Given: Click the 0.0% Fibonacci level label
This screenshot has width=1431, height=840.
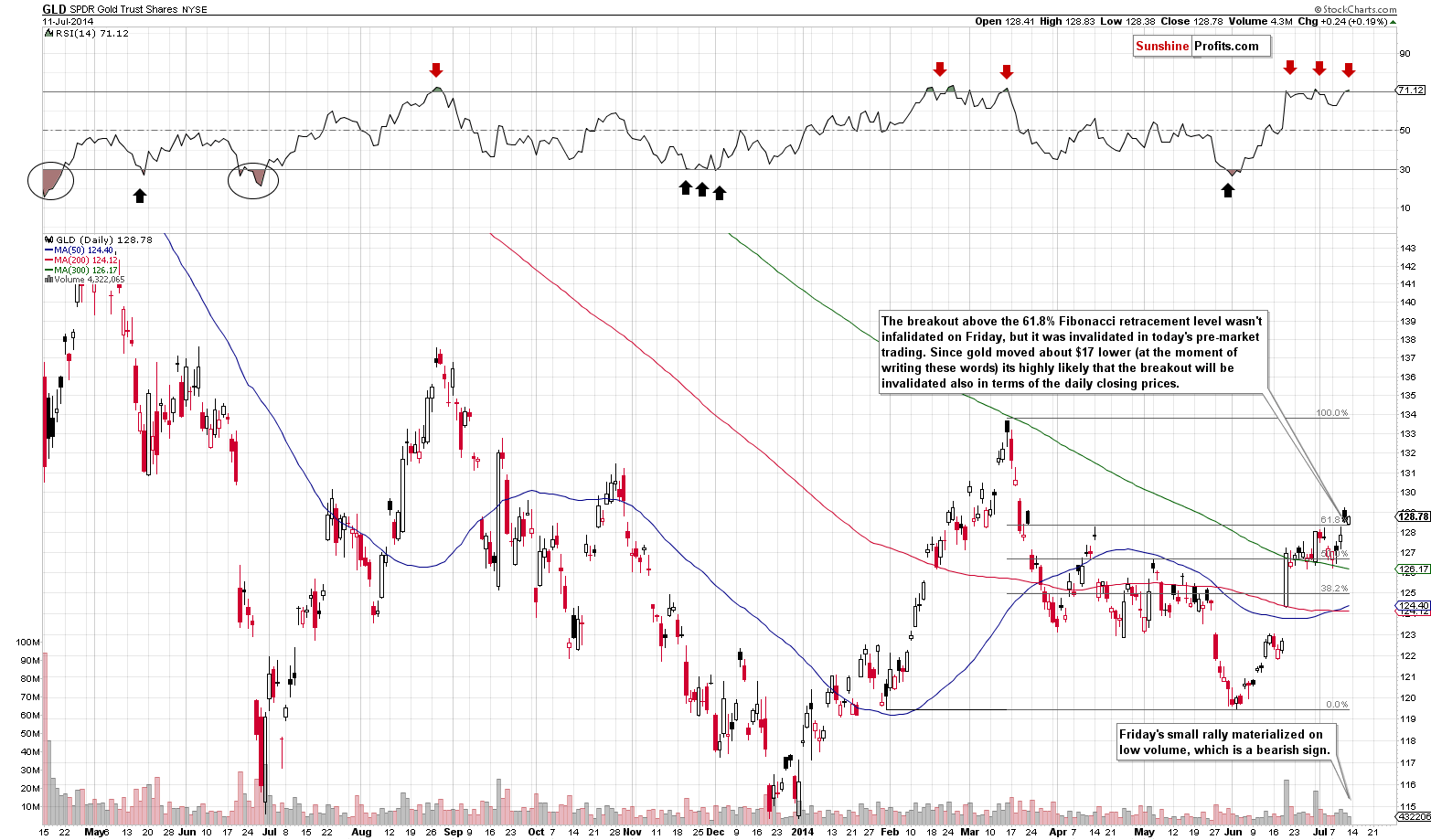Looking at the screenshot, I should click(x=1337, y=705).
